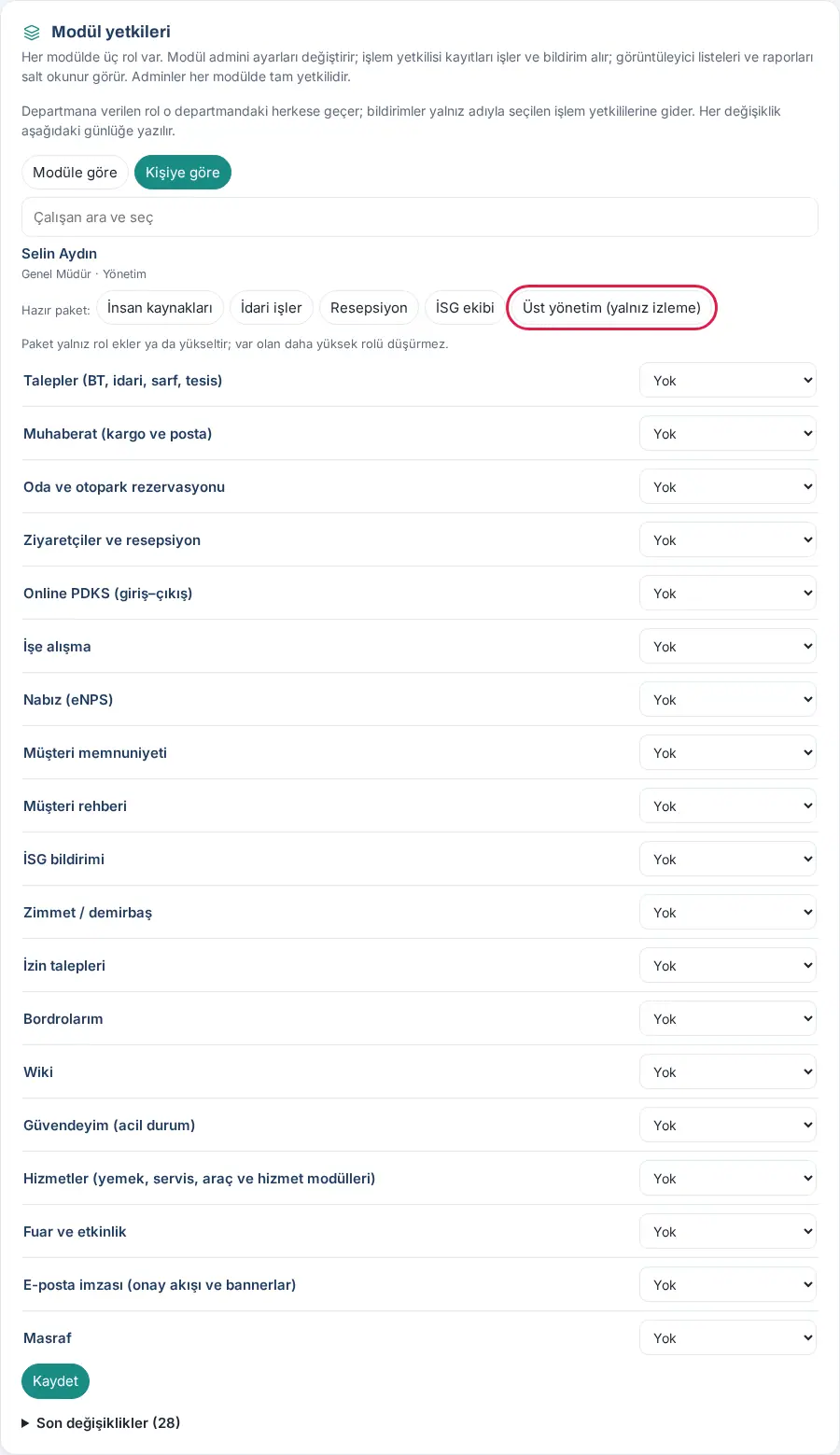Switch to the Modüle göre view
This screenshot has height=1455, width=840.
point(75,173)
